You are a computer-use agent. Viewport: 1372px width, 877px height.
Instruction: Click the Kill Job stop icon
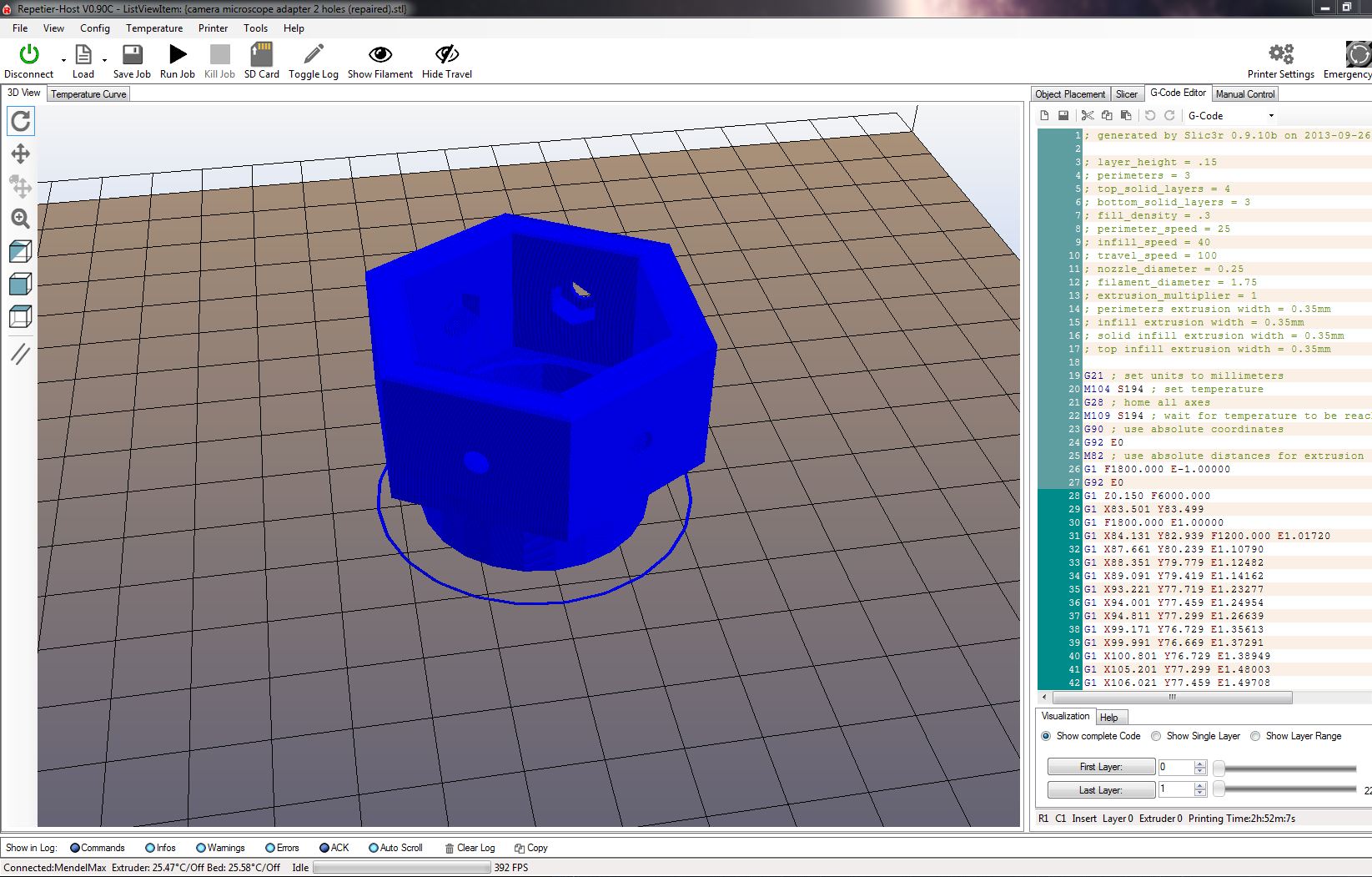[220, 55]
